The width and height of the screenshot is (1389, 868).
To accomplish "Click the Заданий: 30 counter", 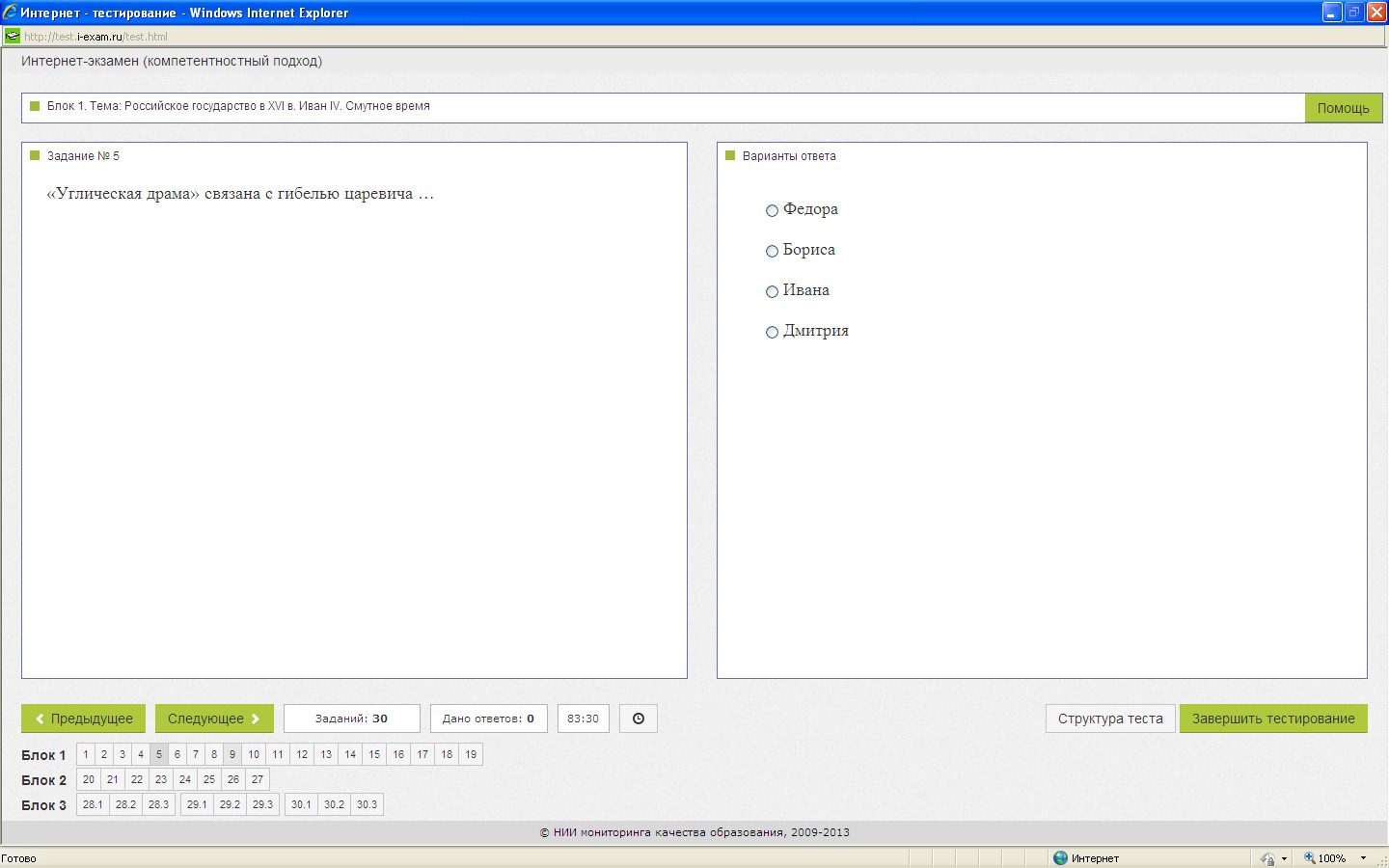I will pos(351,719).
